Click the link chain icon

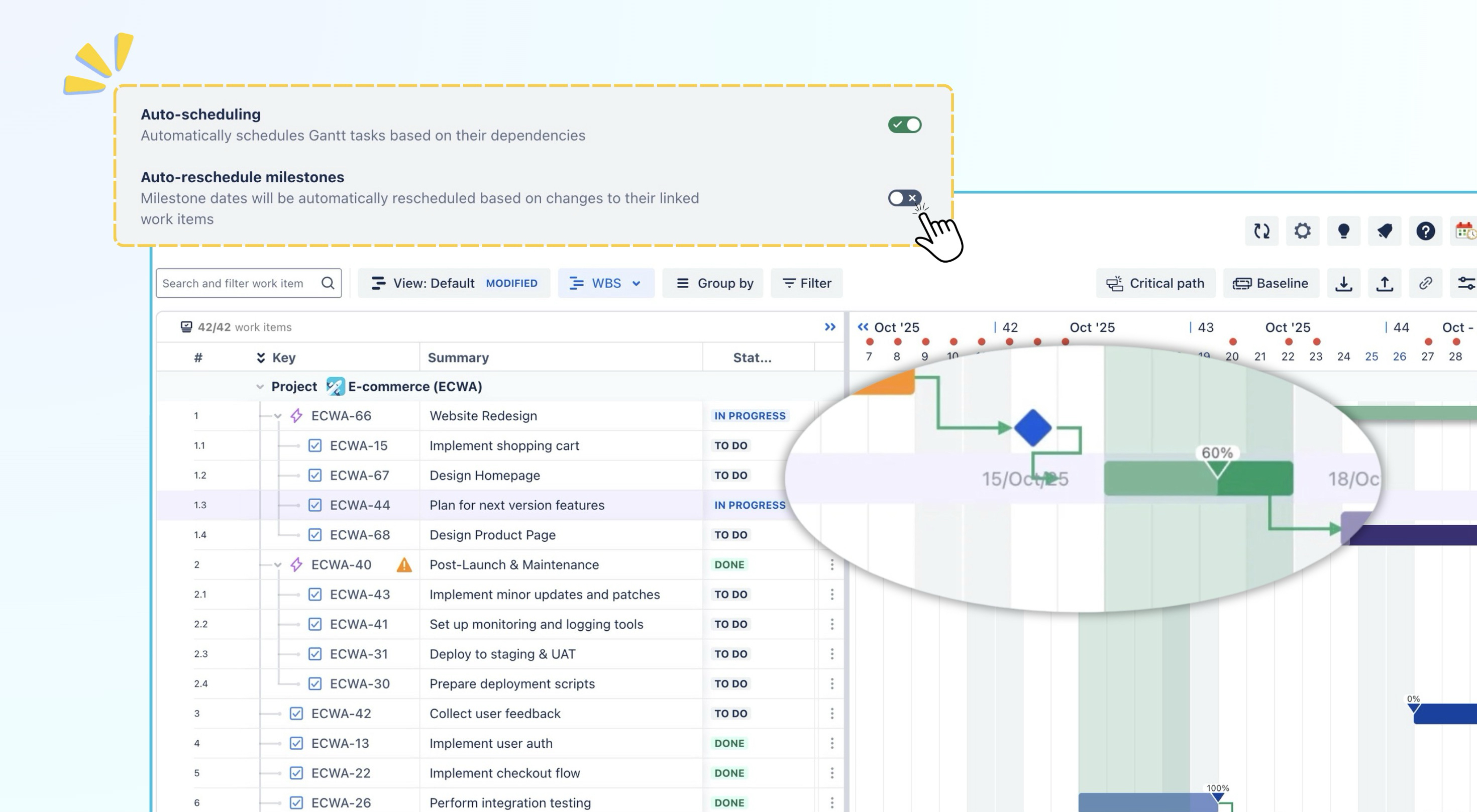[x=1425, y=283]
